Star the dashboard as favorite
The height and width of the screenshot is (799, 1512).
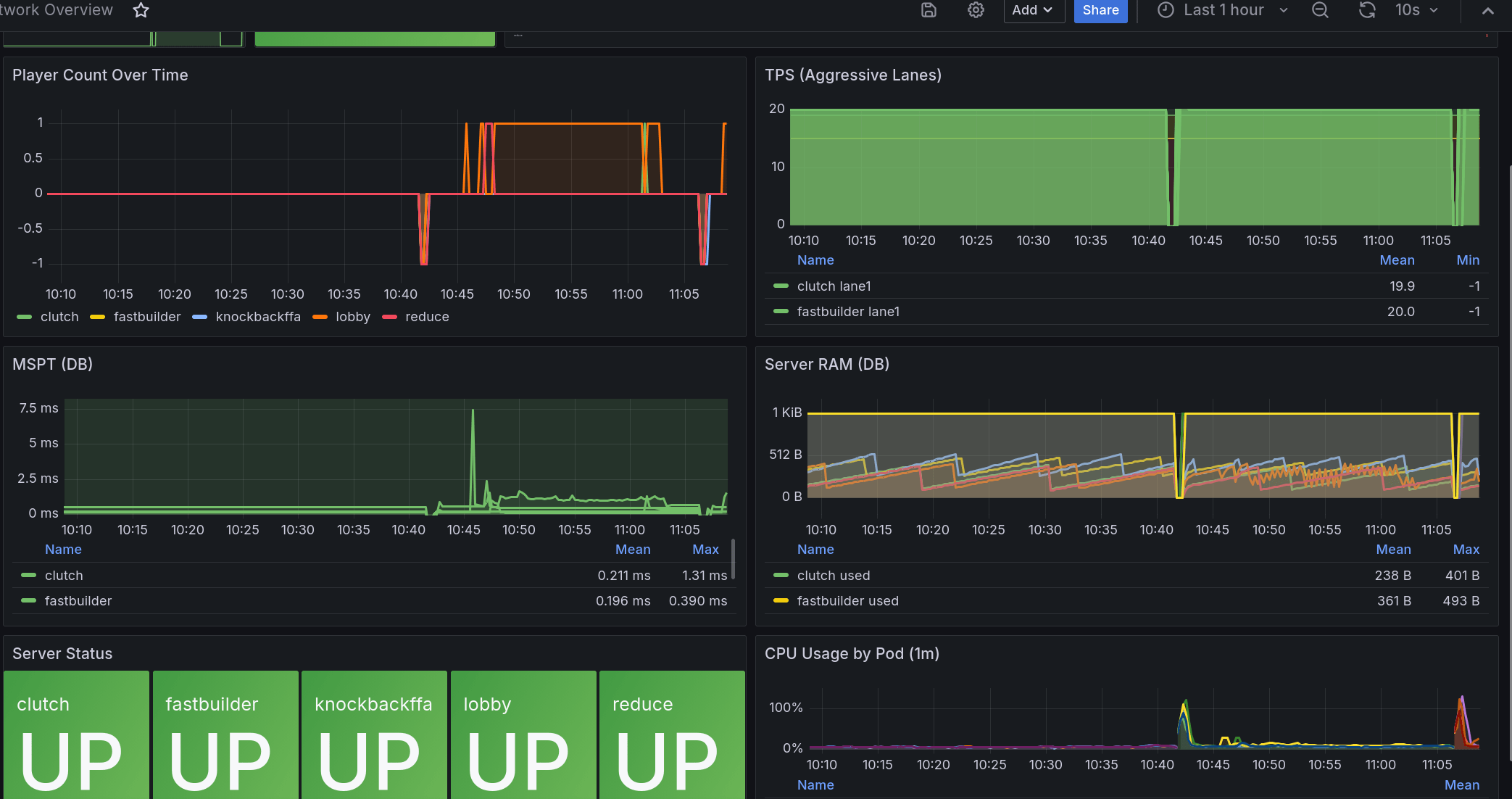click(141, 10)
